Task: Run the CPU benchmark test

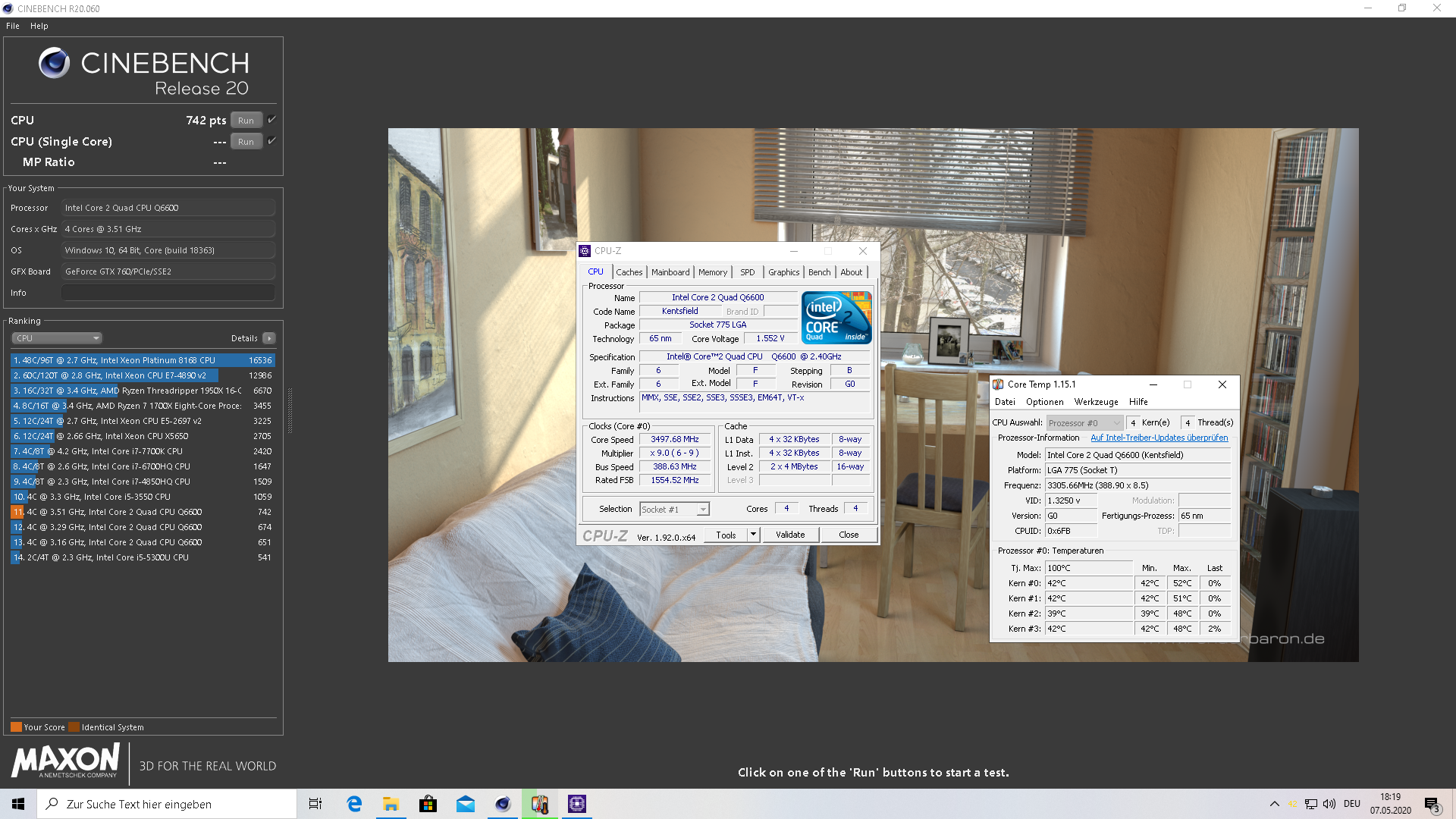Action: tap(246, 121)
